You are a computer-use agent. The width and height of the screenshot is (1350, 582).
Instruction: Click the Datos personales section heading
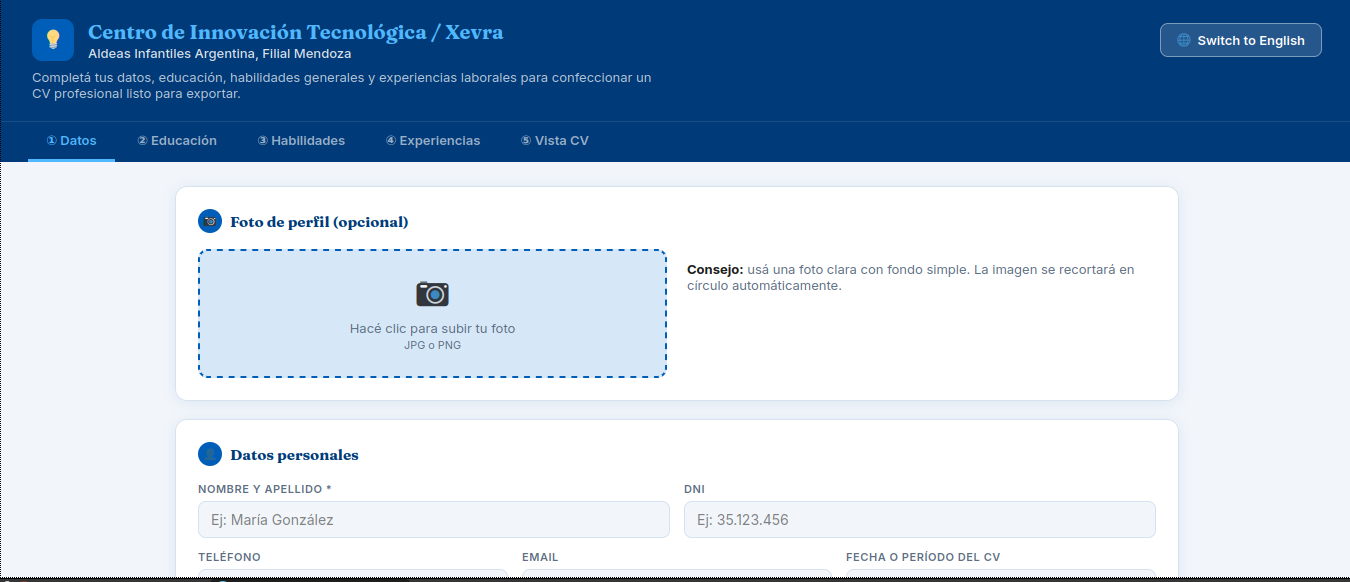294,455
